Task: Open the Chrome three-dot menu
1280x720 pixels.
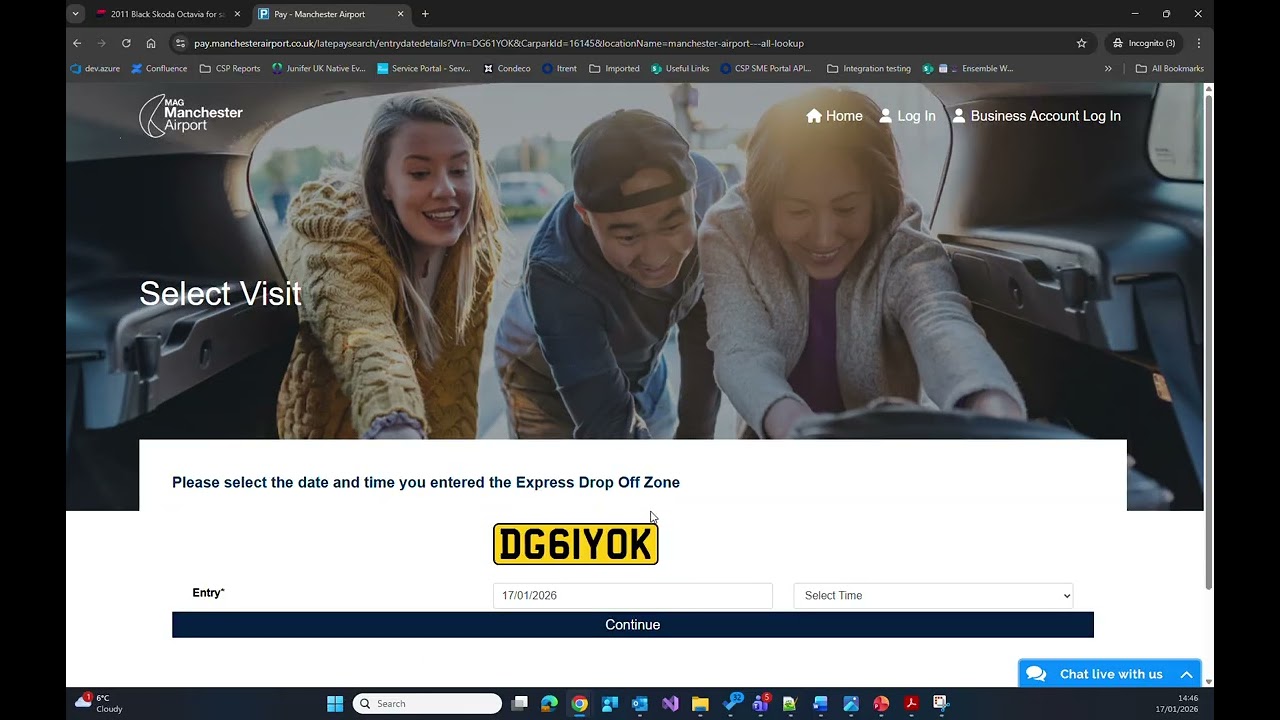Action: point(1198,43)
